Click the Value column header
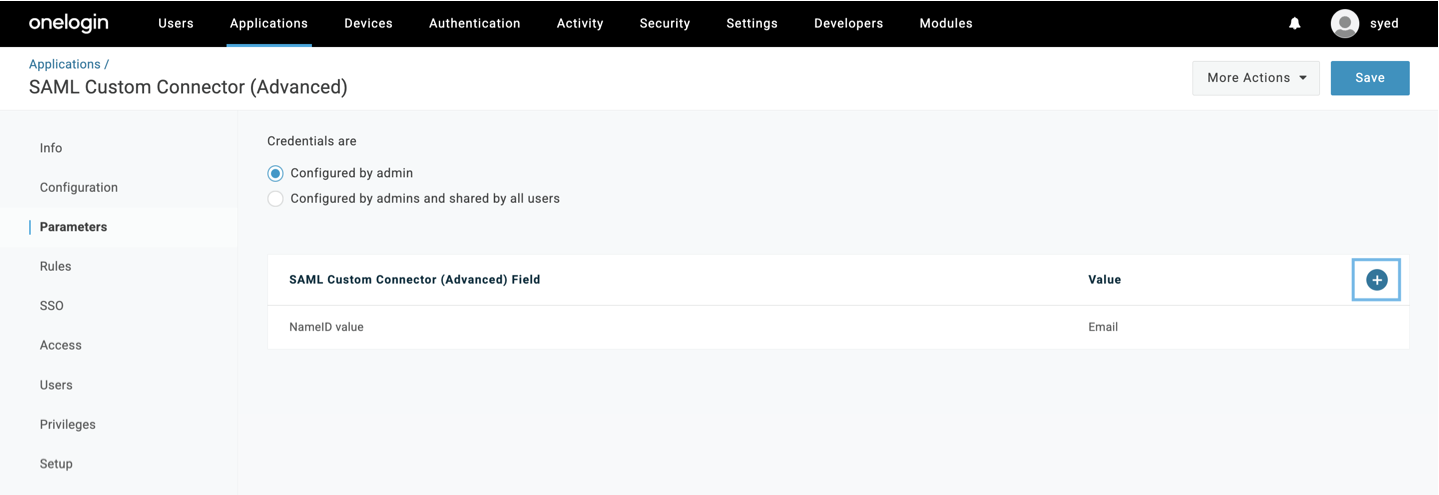The width and height of the screenshot is (1439, 495). click(1105, 280)
